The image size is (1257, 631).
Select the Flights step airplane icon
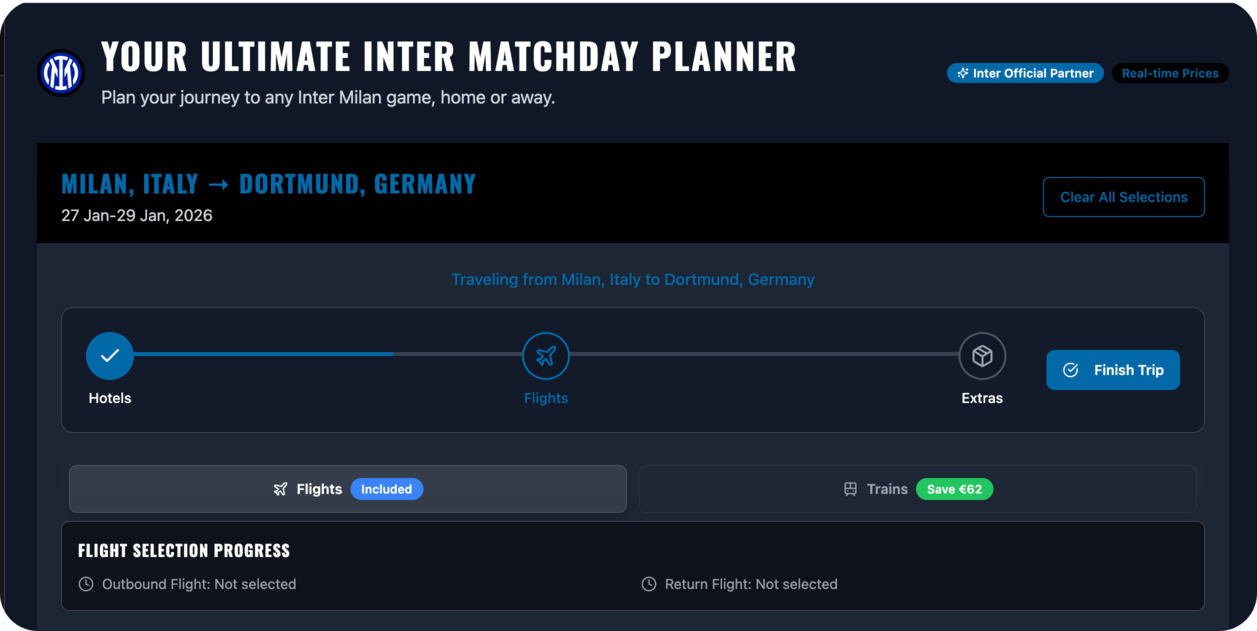(x=546, y=356)
